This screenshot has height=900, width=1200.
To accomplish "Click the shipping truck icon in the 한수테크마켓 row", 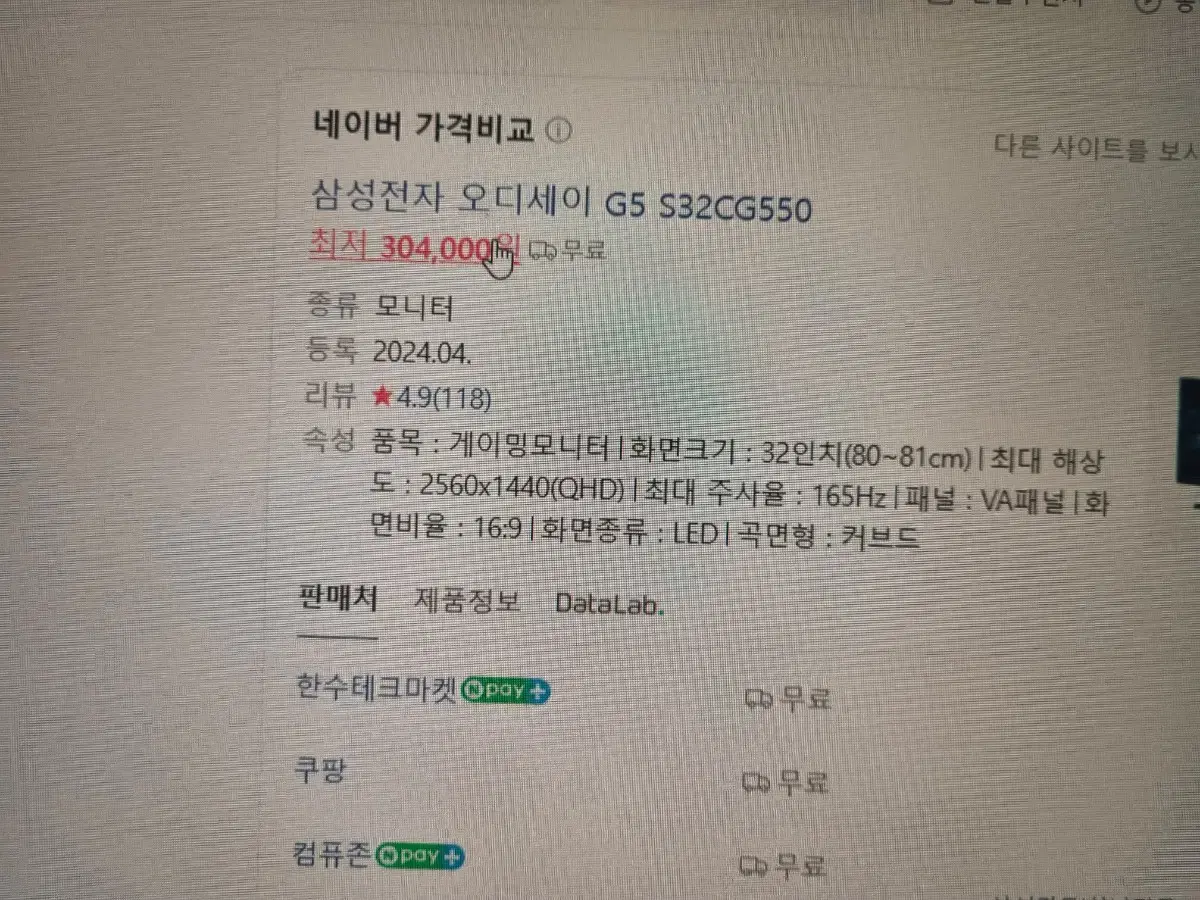I will [x=761, y=699].
